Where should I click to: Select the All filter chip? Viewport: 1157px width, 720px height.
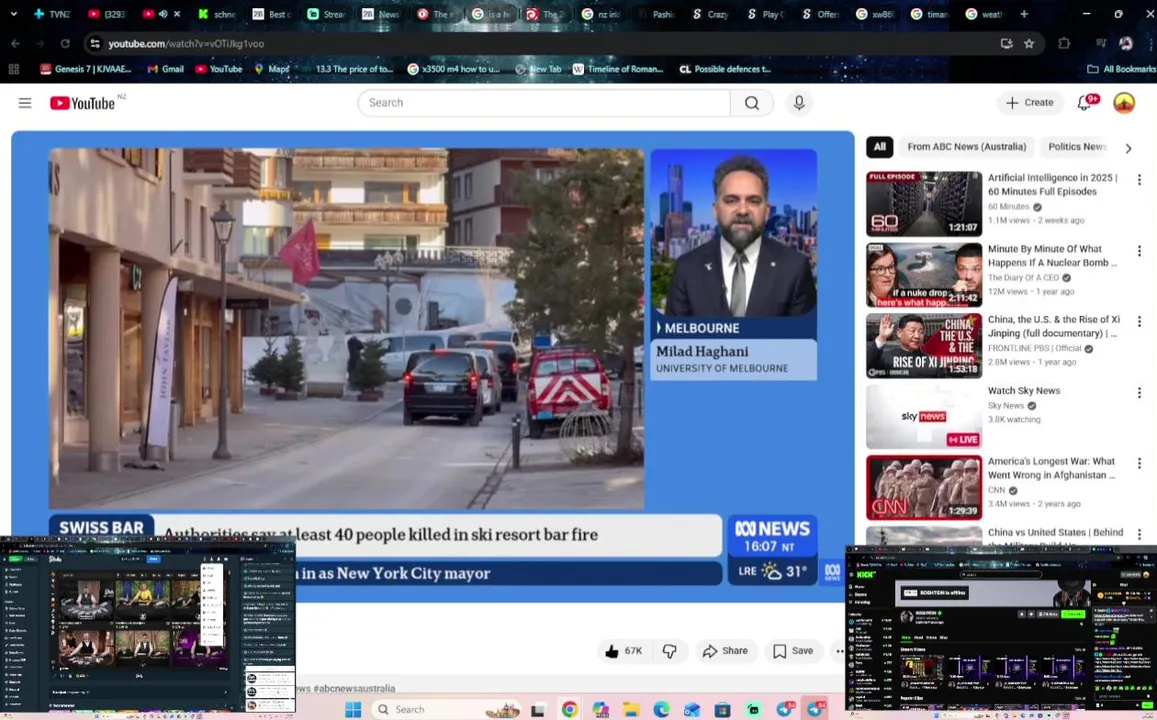point(880,147)
